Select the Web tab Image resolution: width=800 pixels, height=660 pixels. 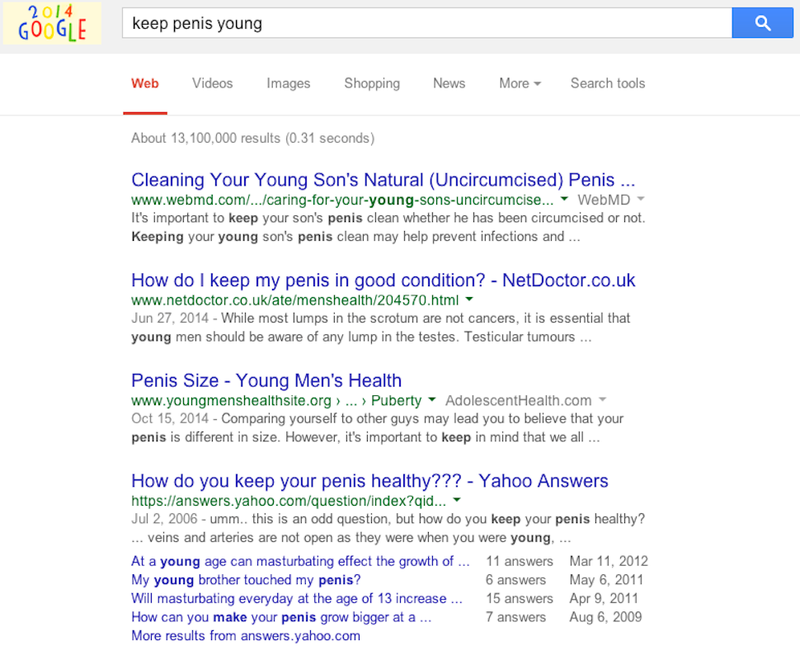pos(145,83)
